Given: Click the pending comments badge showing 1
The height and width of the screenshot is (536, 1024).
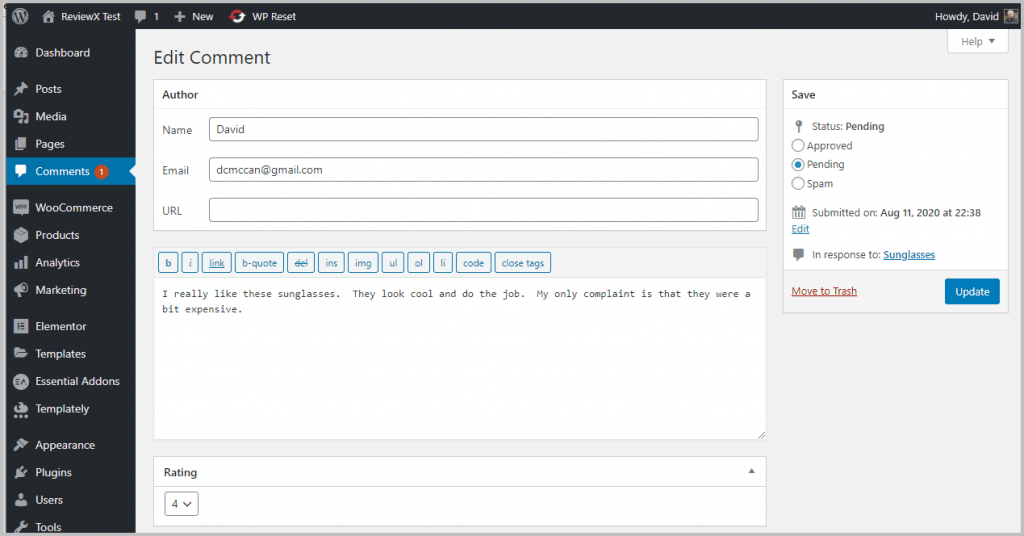Looking at the screenshot, I should [102, 172].
